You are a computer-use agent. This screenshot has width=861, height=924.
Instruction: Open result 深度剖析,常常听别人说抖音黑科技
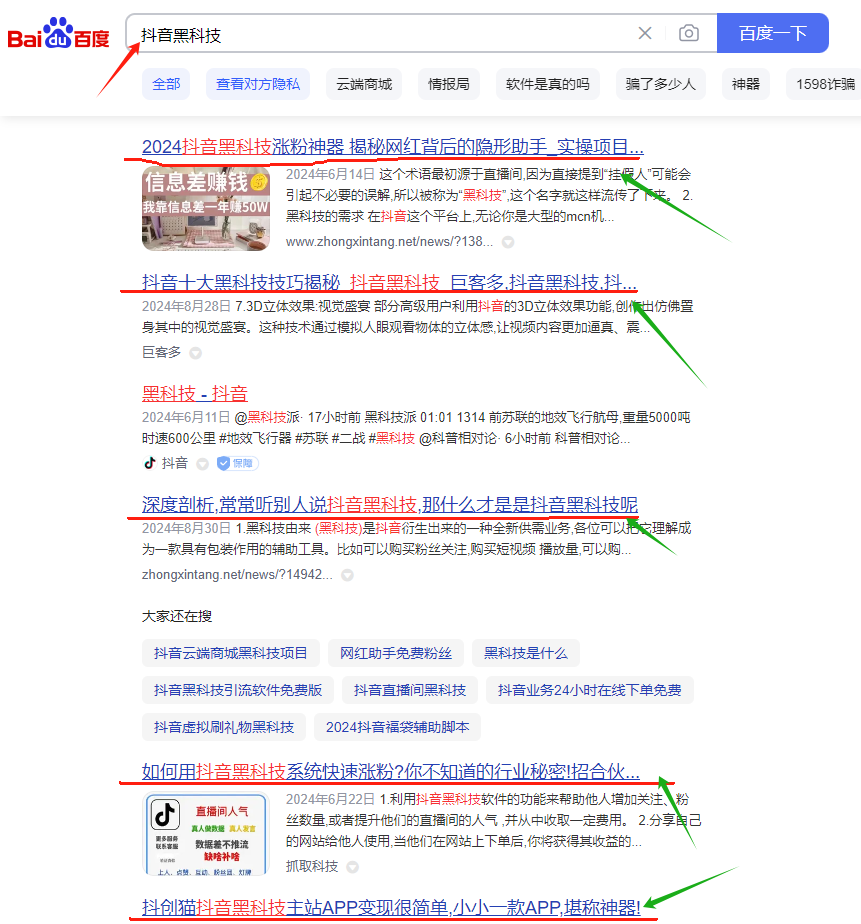[x=390, y=504]
